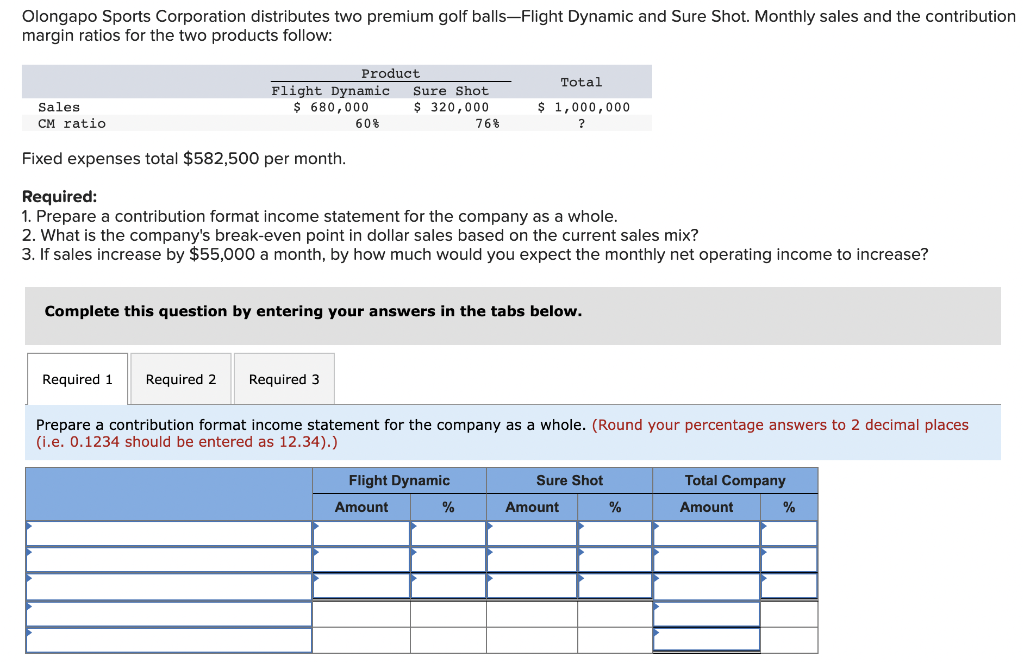Click third row Flight Dynamic % field
The height and width of the screenshot is (663, 1024).
coord(448,586)
